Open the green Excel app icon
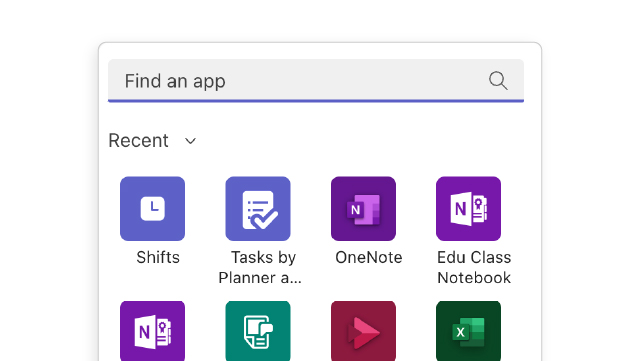Viewport: 640px width, 361px height. 468,331
